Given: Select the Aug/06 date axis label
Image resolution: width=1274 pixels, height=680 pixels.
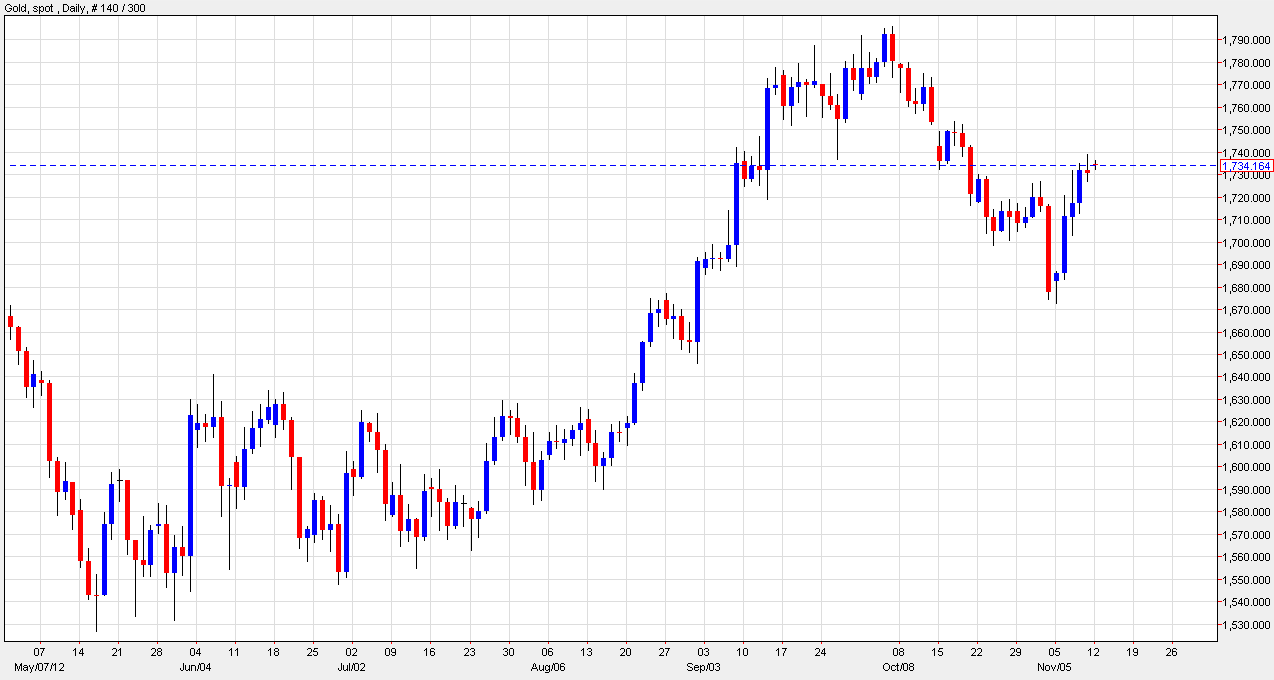Looking at the screenshot, I should click(548, 664).
